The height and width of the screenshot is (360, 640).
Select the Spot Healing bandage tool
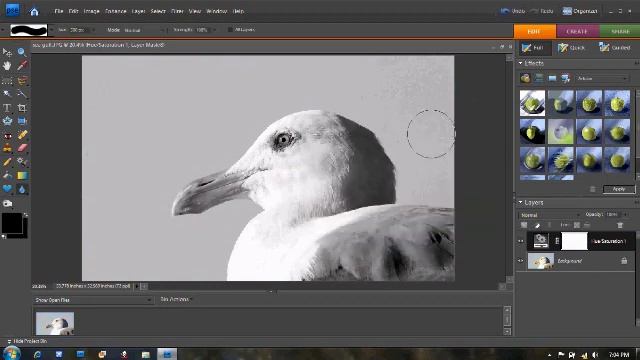[22, 135]
